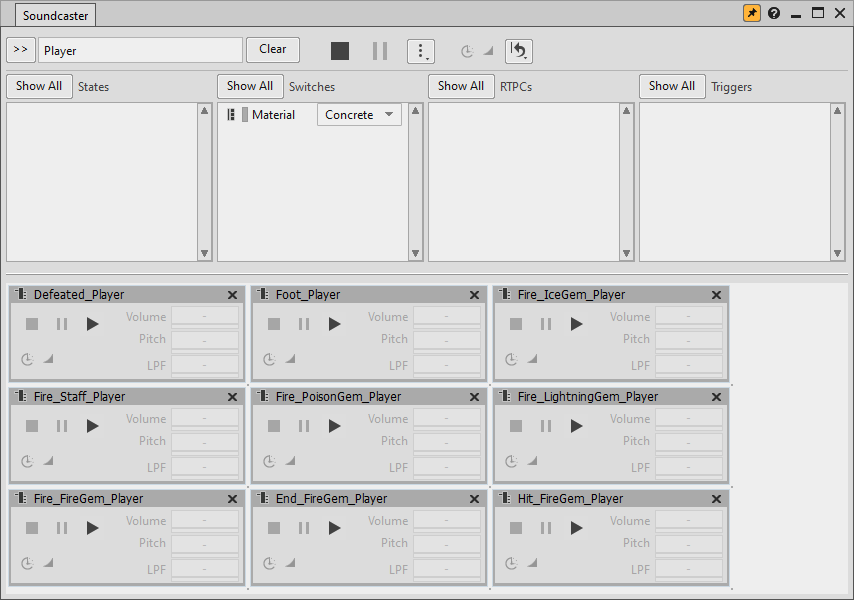This screenshot has height=600, width=854.
Task: Stop the Foot_Player event
Action: (274, 324)
